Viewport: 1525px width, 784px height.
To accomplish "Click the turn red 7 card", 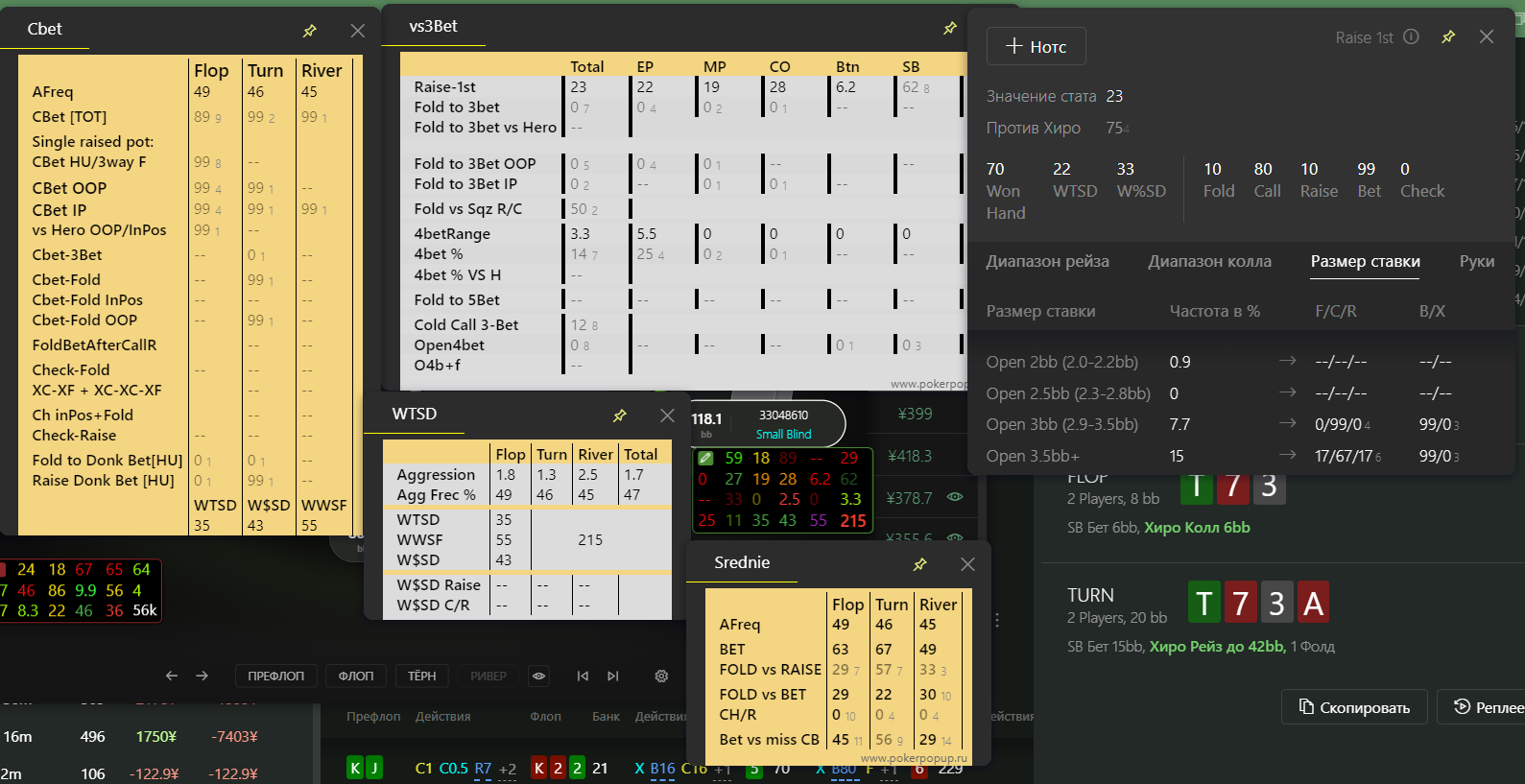I will [x=1241, y=603].
